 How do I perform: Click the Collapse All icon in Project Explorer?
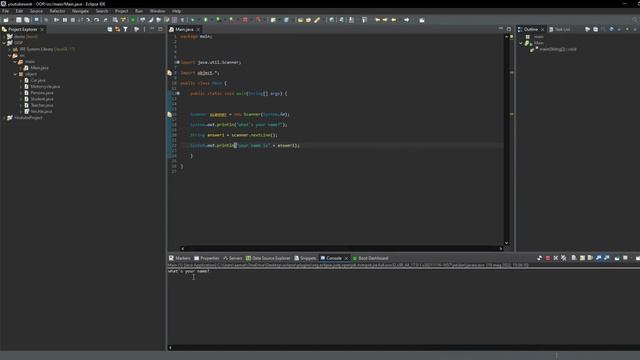[x=109, y=29]
